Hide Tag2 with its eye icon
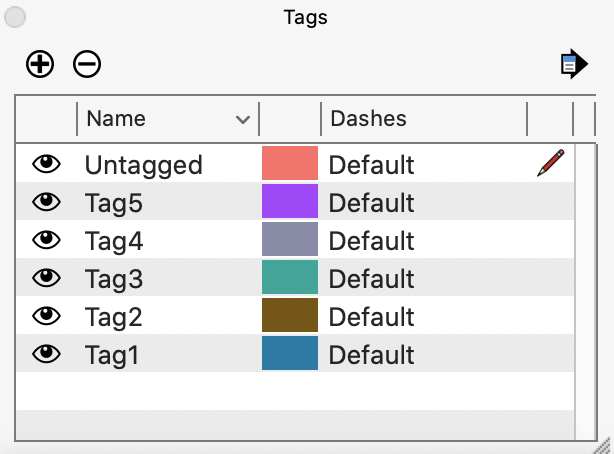 (x=46, y=316)
